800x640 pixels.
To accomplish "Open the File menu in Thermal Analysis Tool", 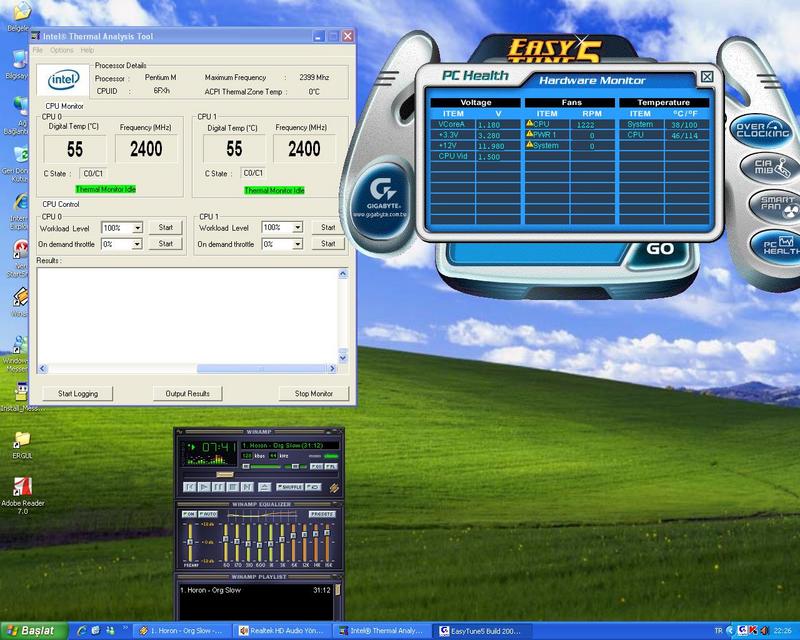I will click(38, 50).
